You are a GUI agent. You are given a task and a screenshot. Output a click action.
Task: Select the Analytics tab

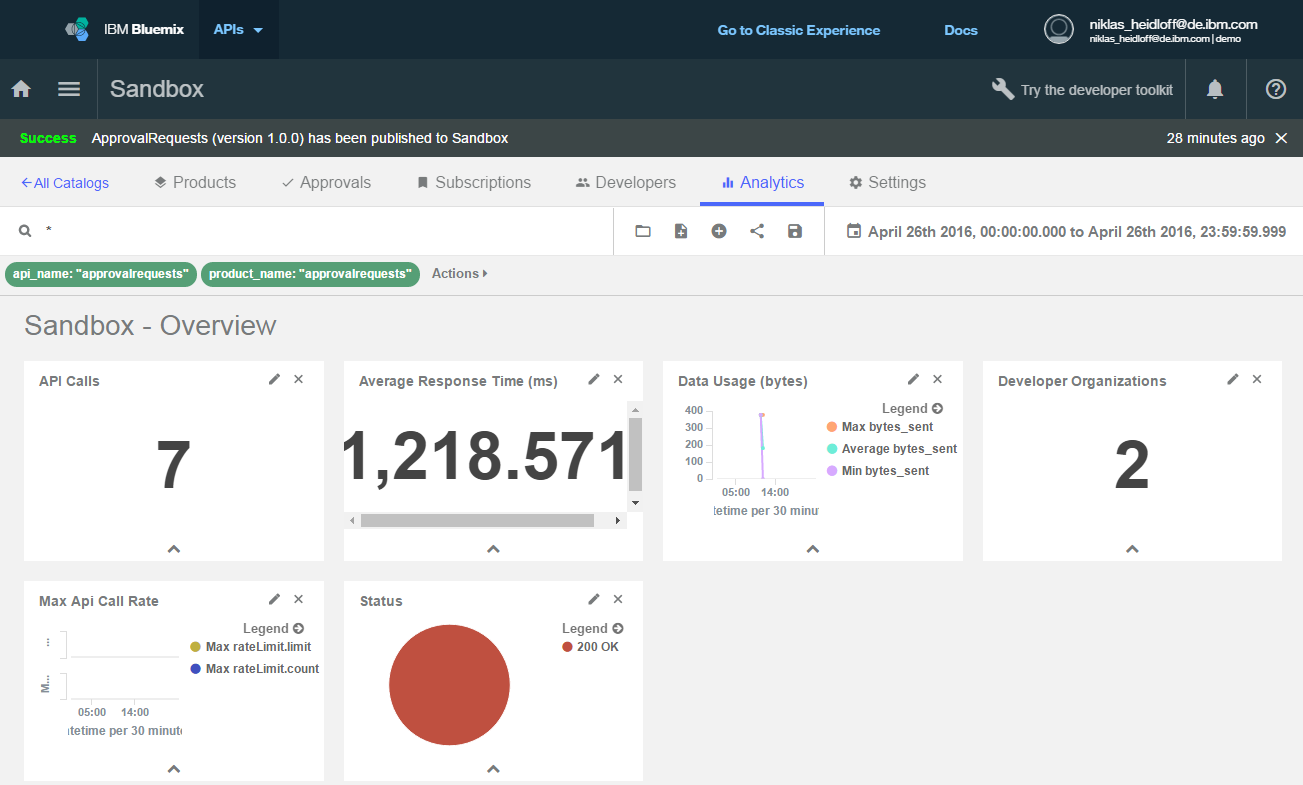coord(762,182)
